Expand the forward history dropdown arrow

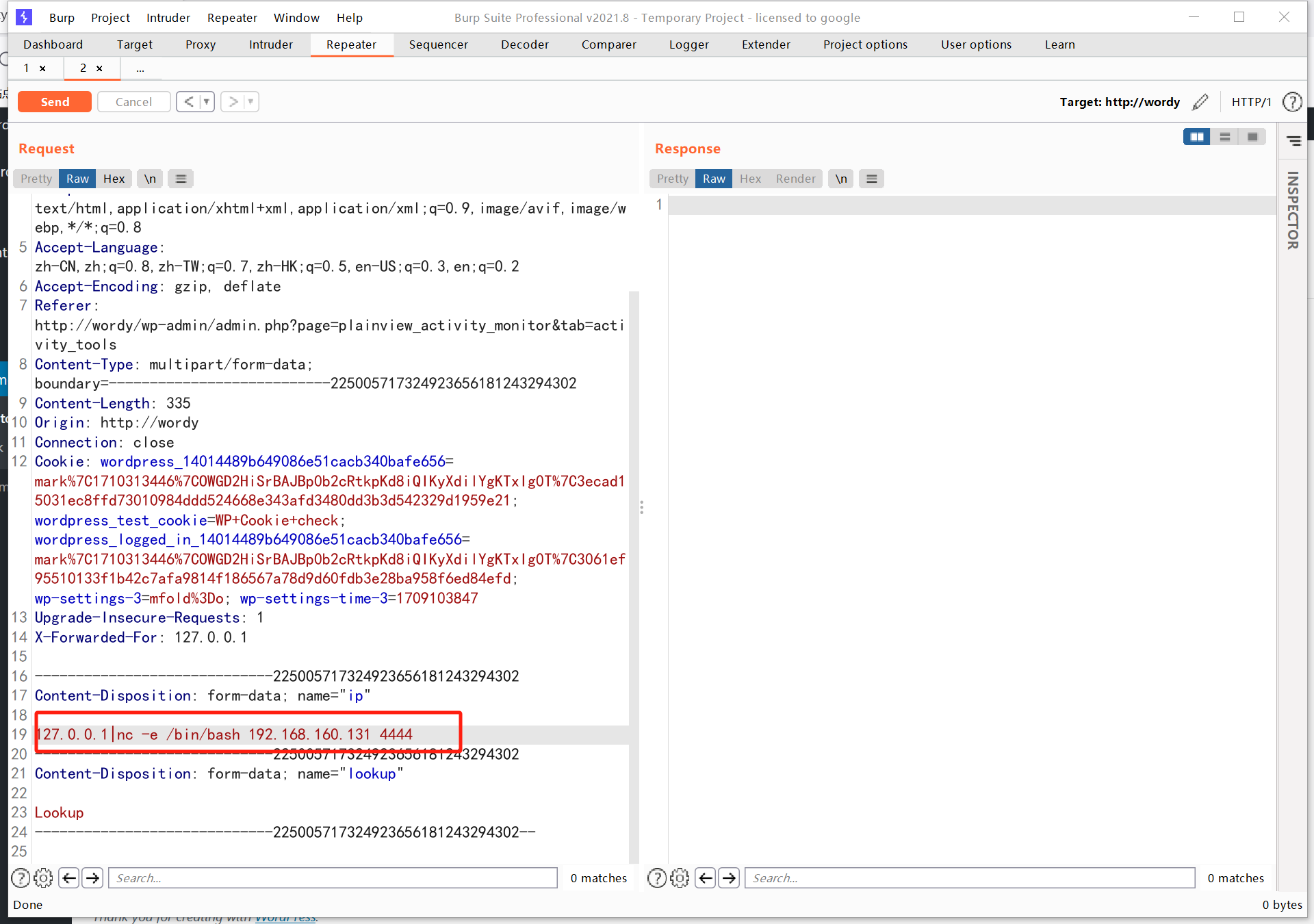pyautogui.click(x=251, y=102)
